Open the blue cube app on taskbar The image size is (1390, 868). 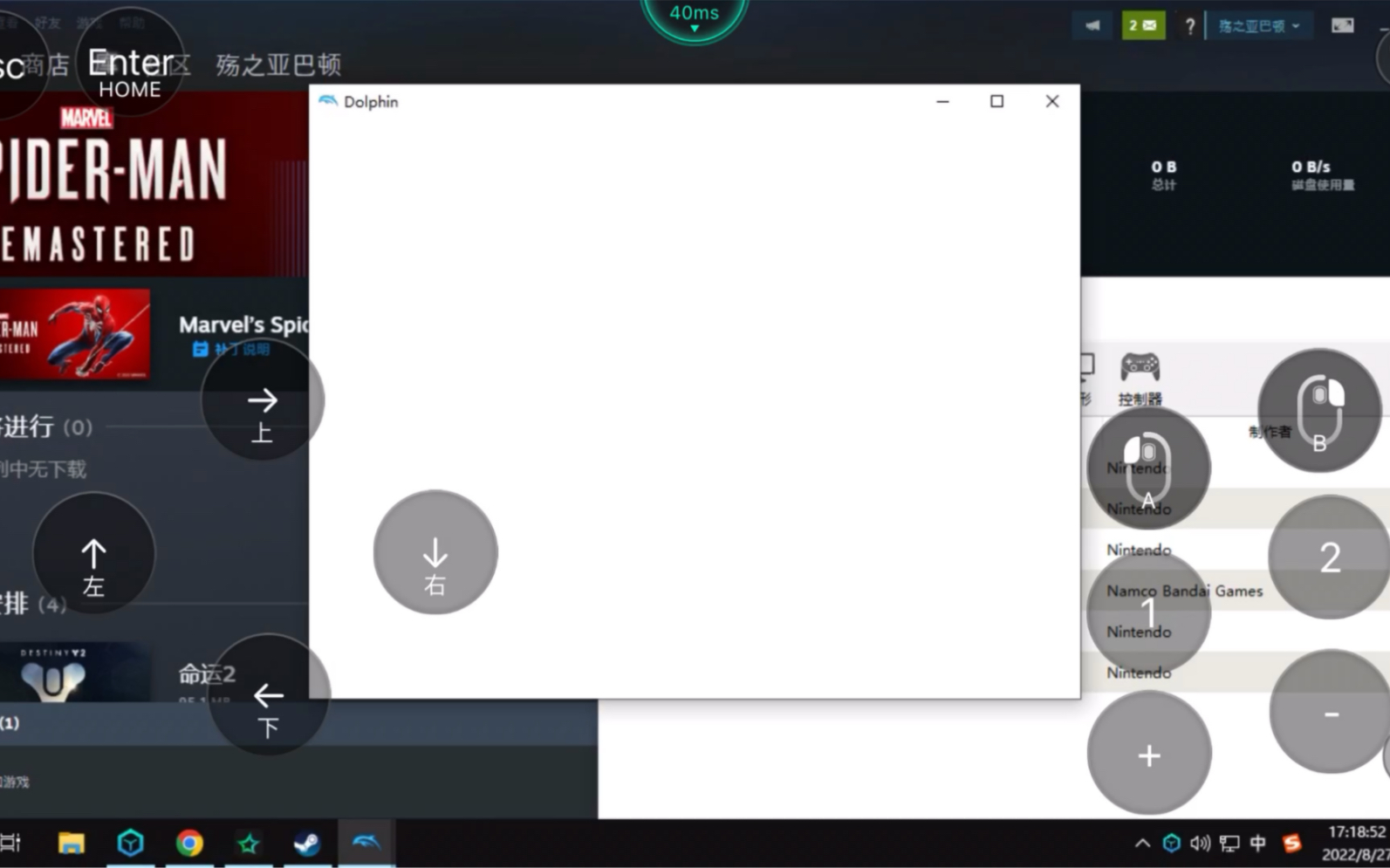tap(130, 843)
